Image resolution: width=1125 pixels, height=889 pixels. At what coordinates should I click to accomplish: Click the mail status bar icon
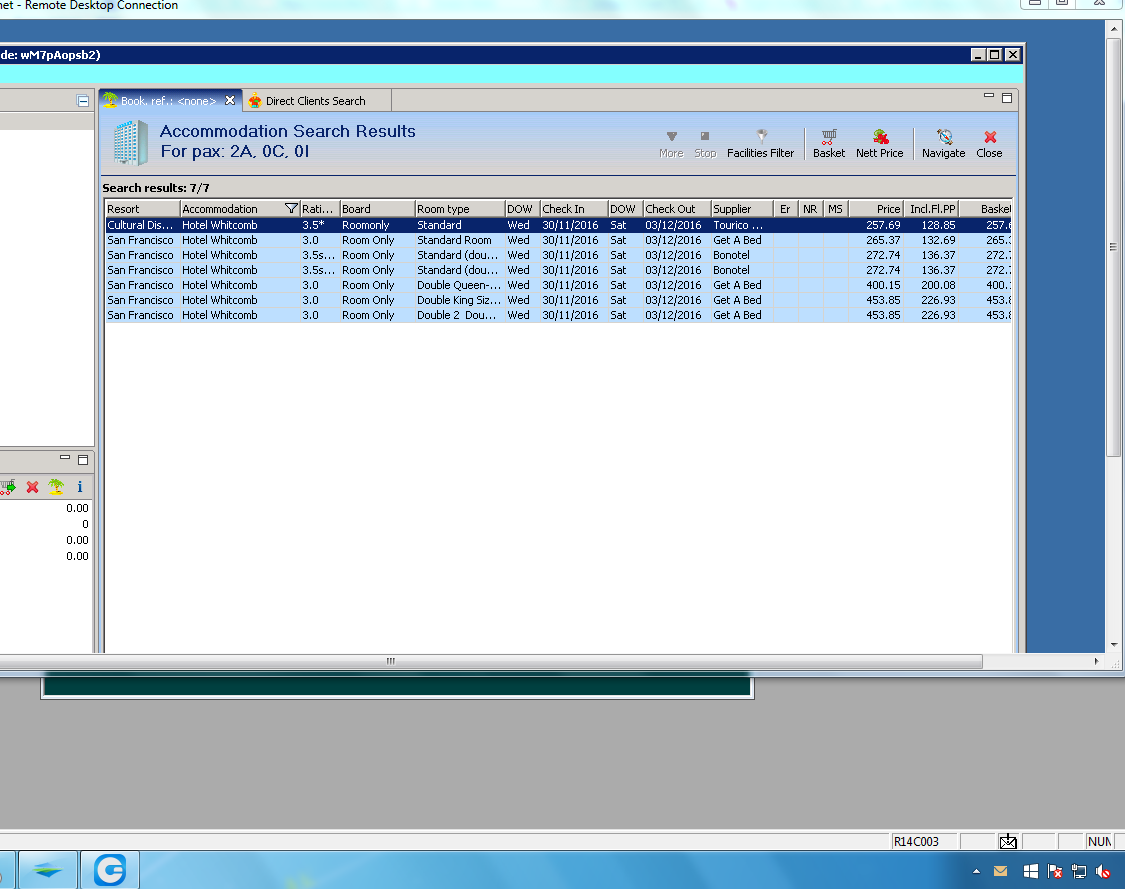pyautogui.click(x=1008, y=842)
